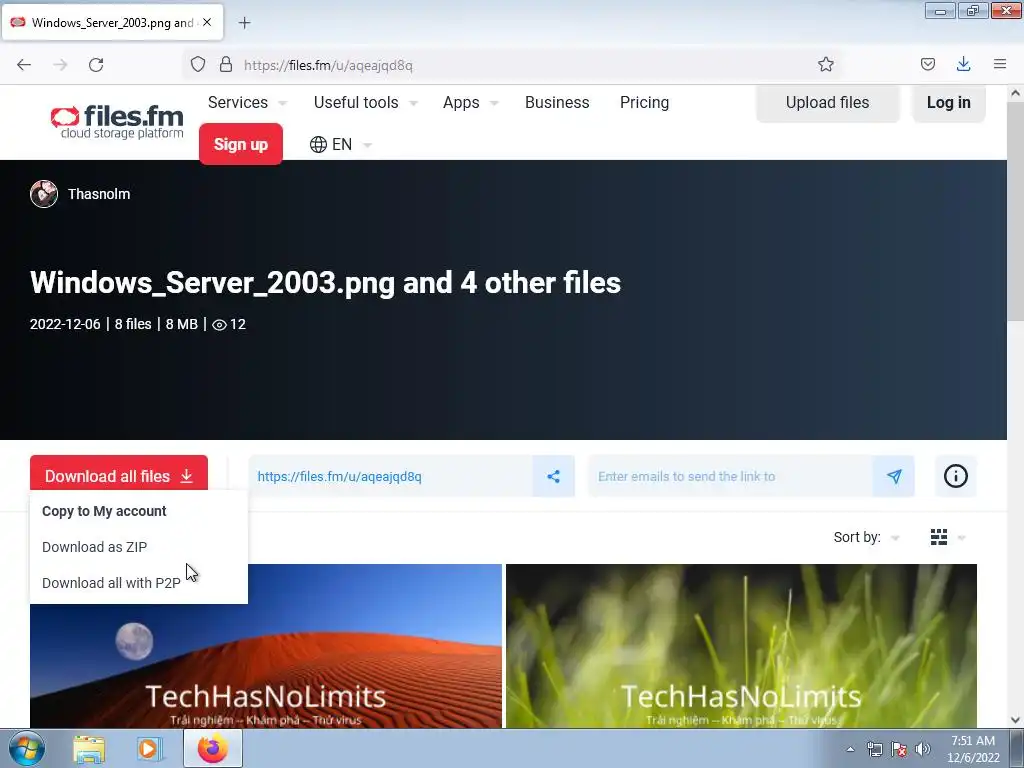Switch layout using the grid view icon
This screenshot has width=1024, height=768.
[939, 537]
